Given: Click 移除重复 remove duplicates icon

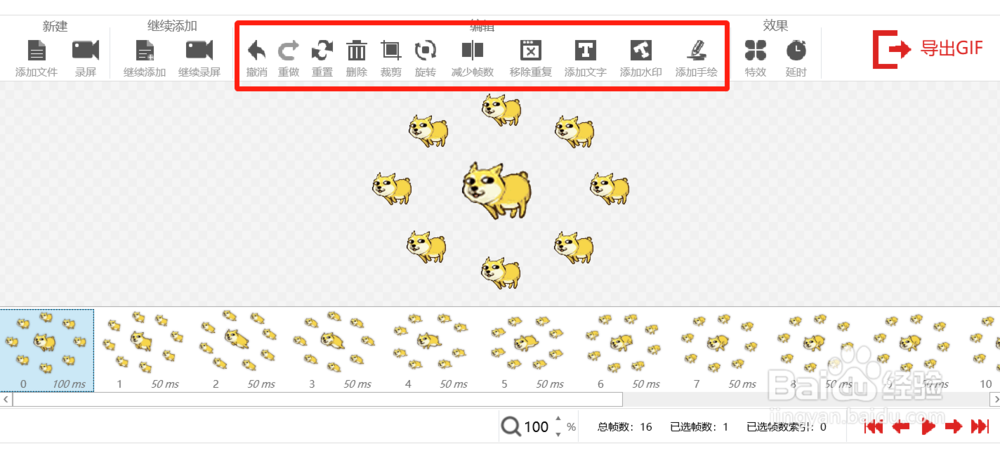Looking at the screenshot, I should click(531, 50).
